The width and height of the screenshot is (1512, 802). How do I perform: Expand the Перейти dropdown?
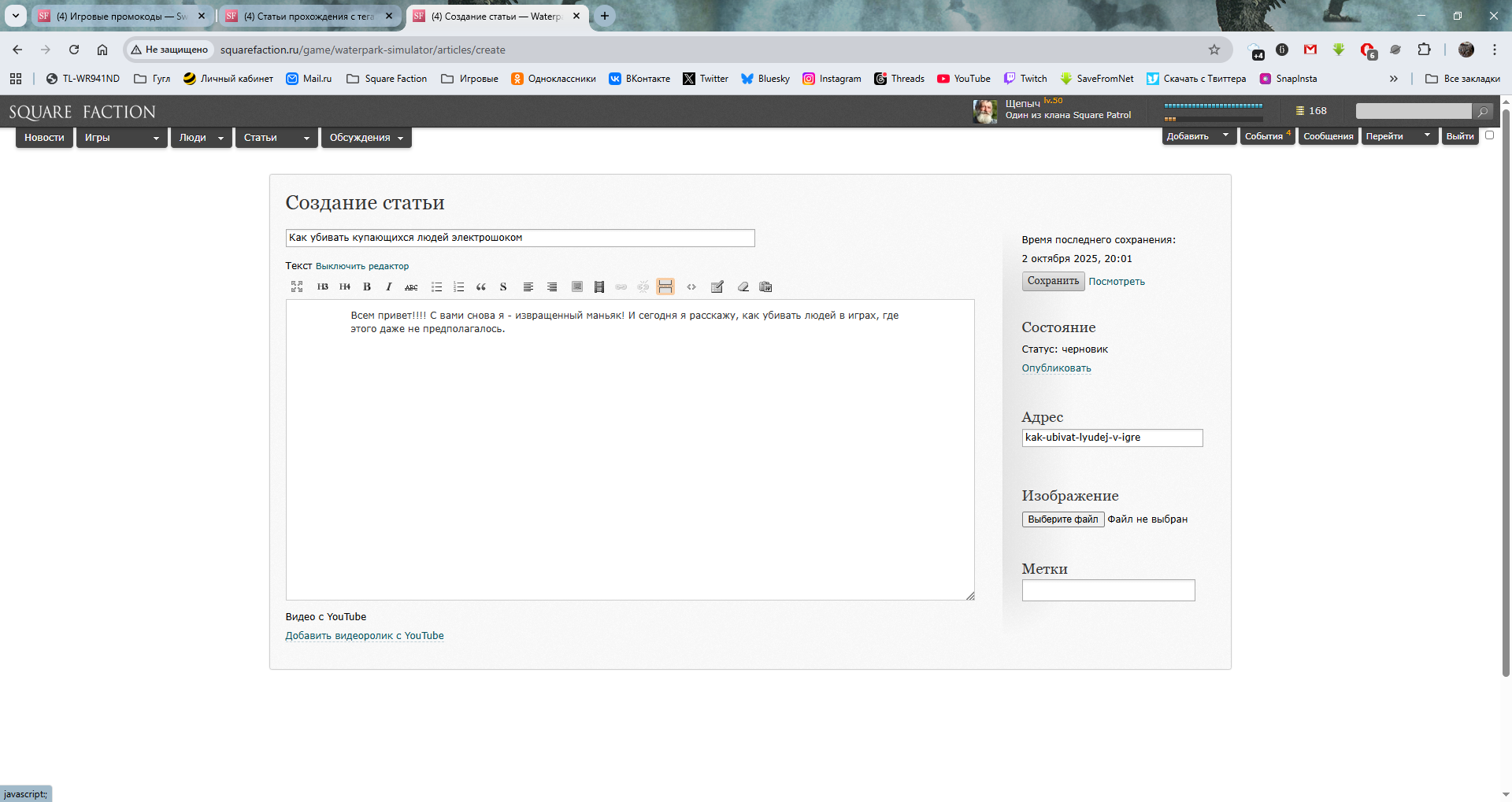tap(1398, 136)
